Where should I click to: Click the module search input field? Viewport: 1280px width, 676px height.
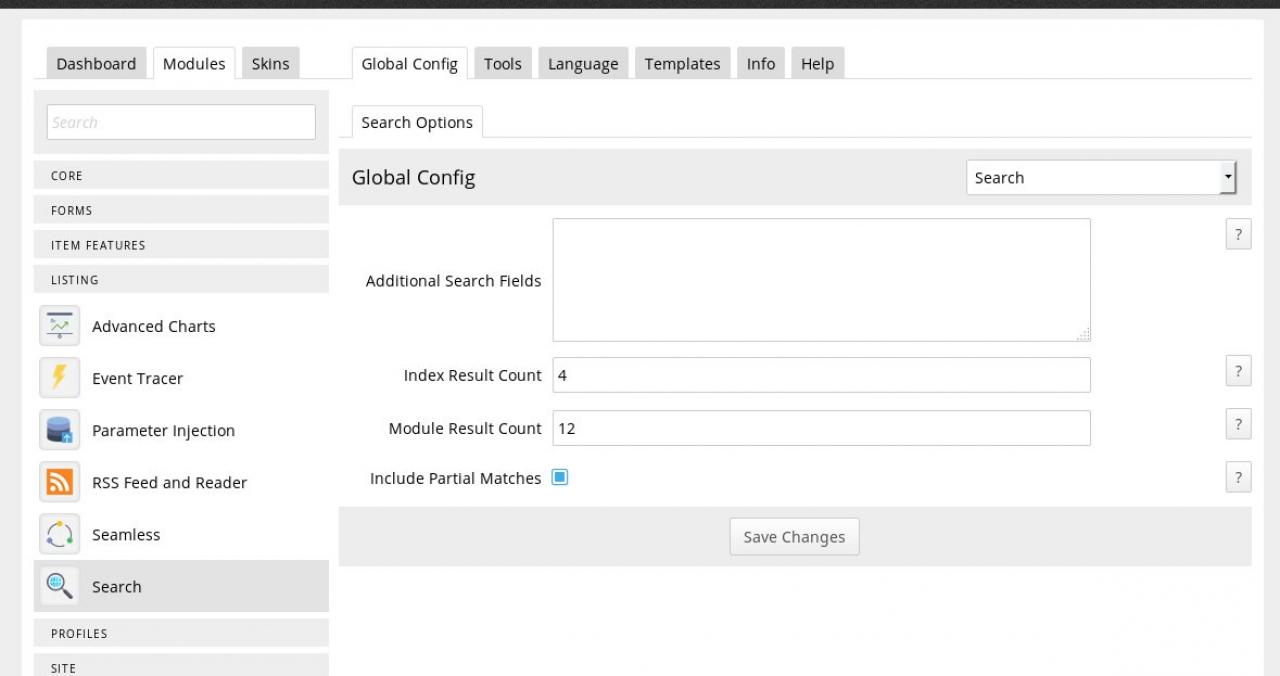click(181, 122)
